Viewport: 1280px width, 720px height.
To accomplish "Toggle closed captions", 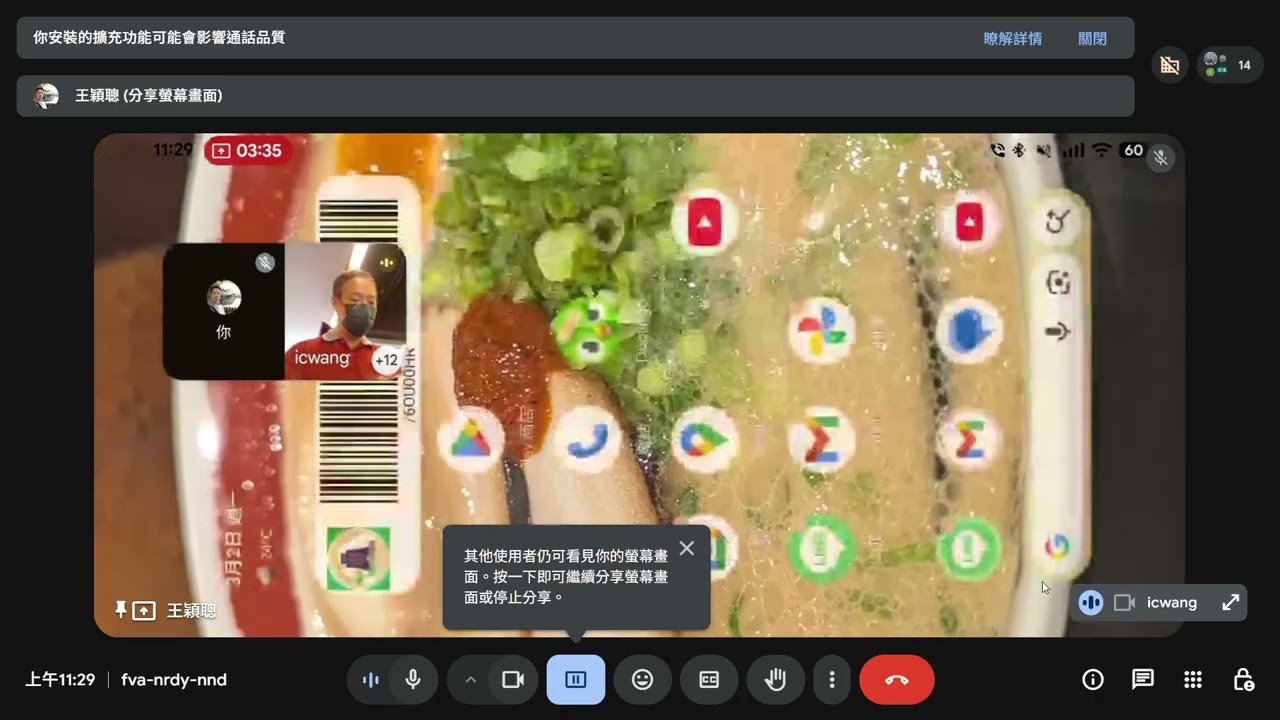I will 709,680.
